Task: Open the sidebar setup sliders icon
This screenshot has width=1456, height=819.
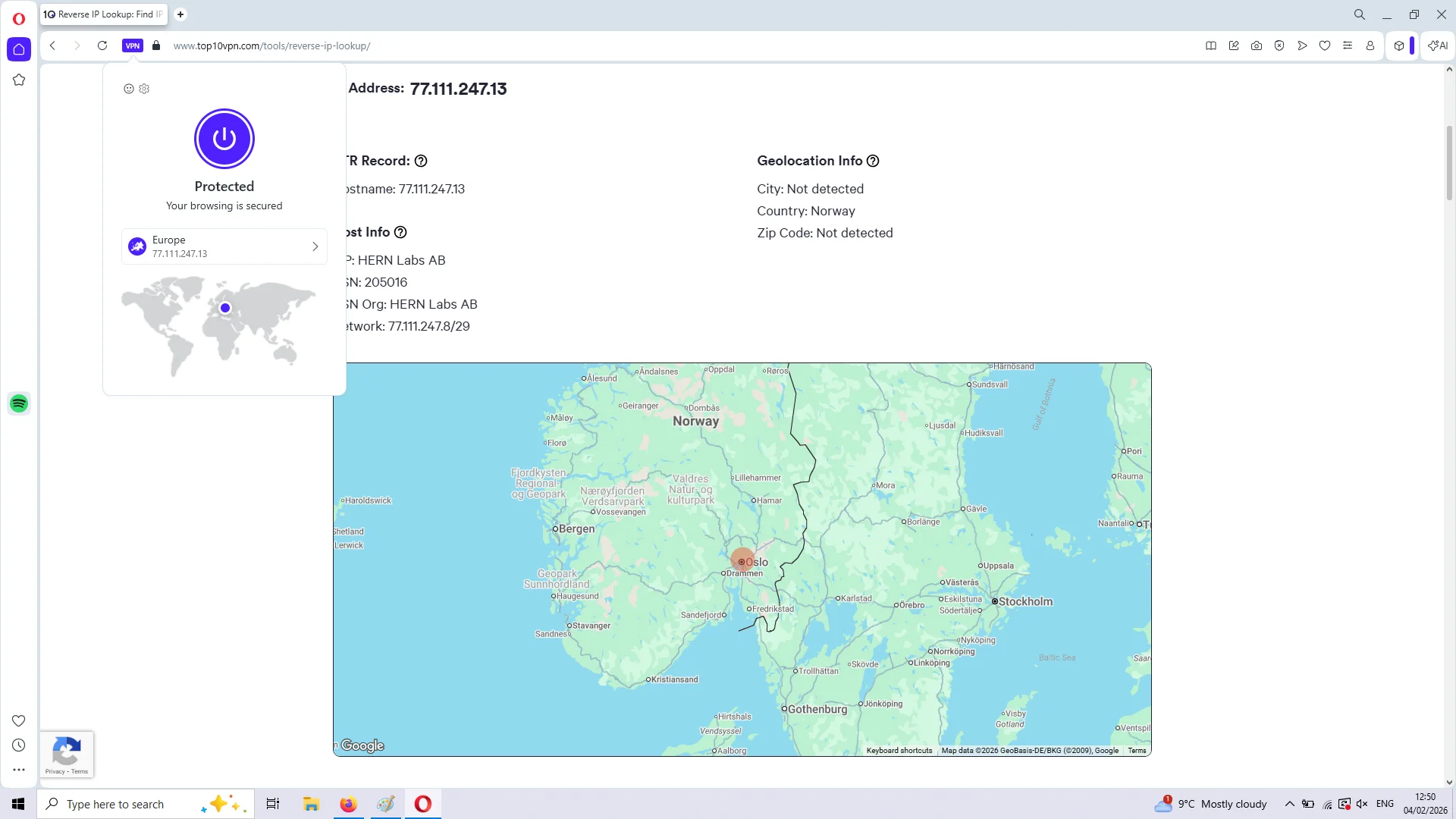Action: (x=1348, y=45)
